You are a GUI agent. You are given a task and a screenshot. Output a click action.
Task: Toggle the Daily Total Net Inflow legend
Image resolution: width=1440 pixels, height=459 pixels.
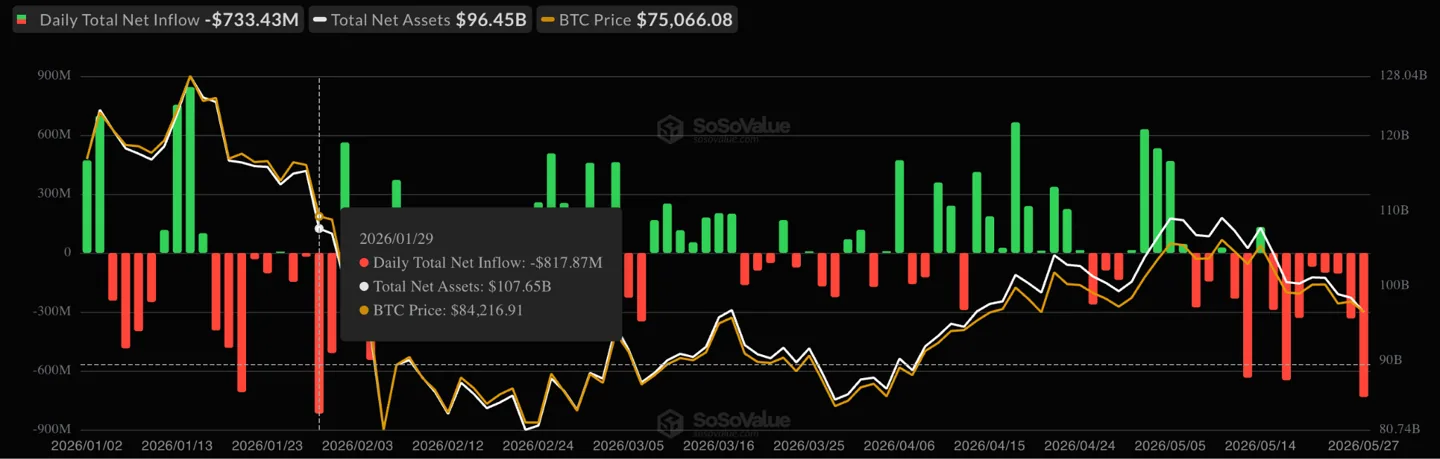tap(160, 19)
